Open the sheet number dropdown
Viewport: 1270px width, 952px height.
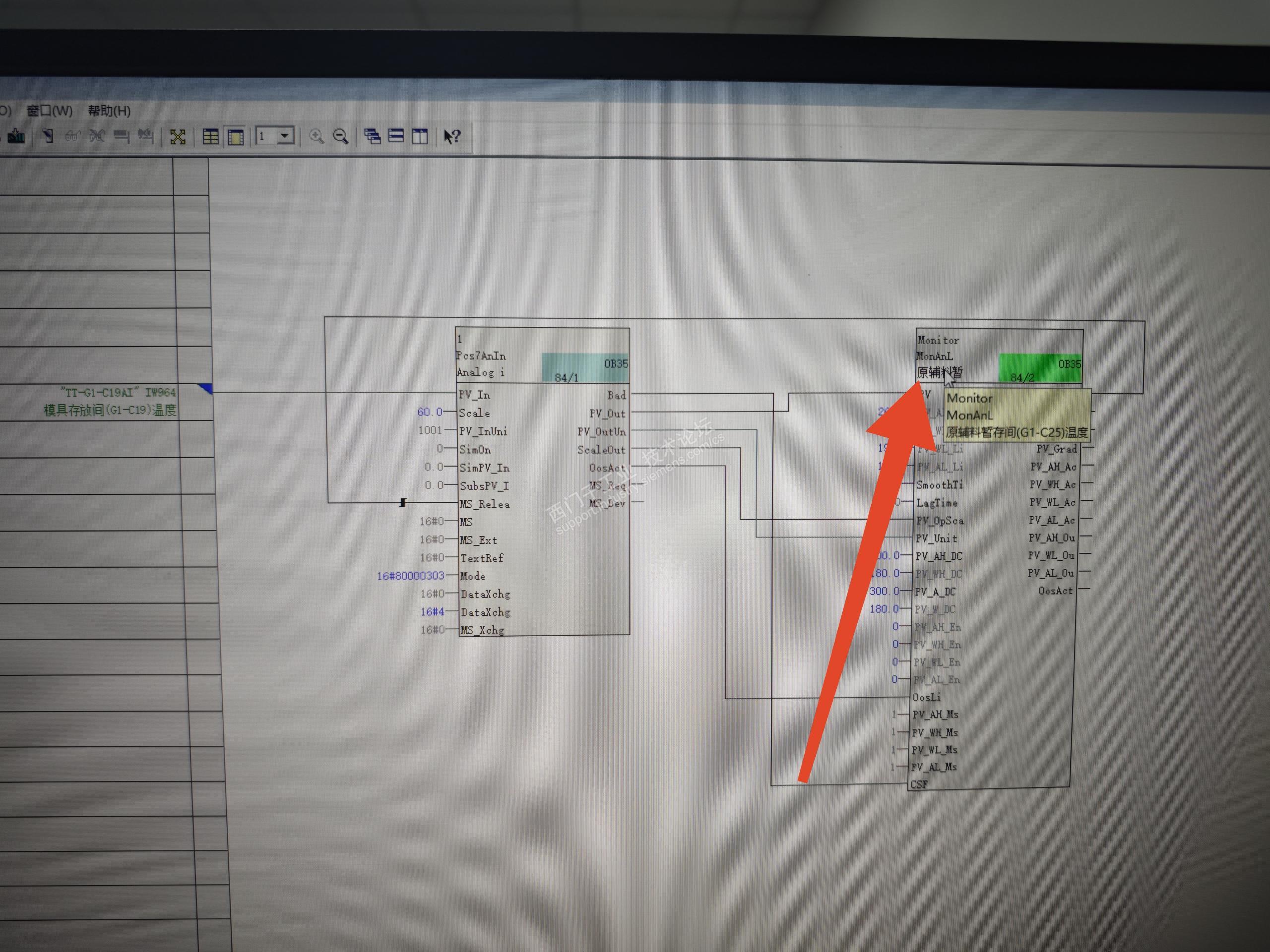pos(285,136)
